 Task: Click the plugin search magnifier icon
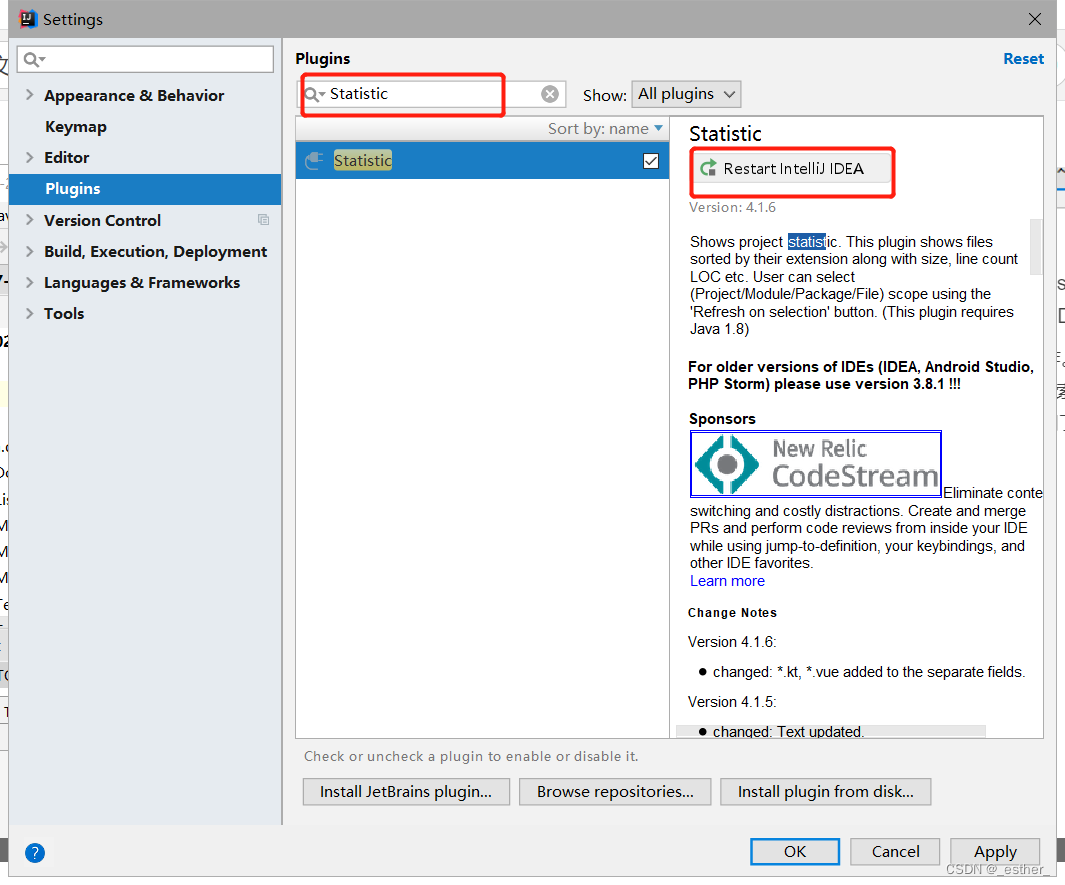point(314,94)
